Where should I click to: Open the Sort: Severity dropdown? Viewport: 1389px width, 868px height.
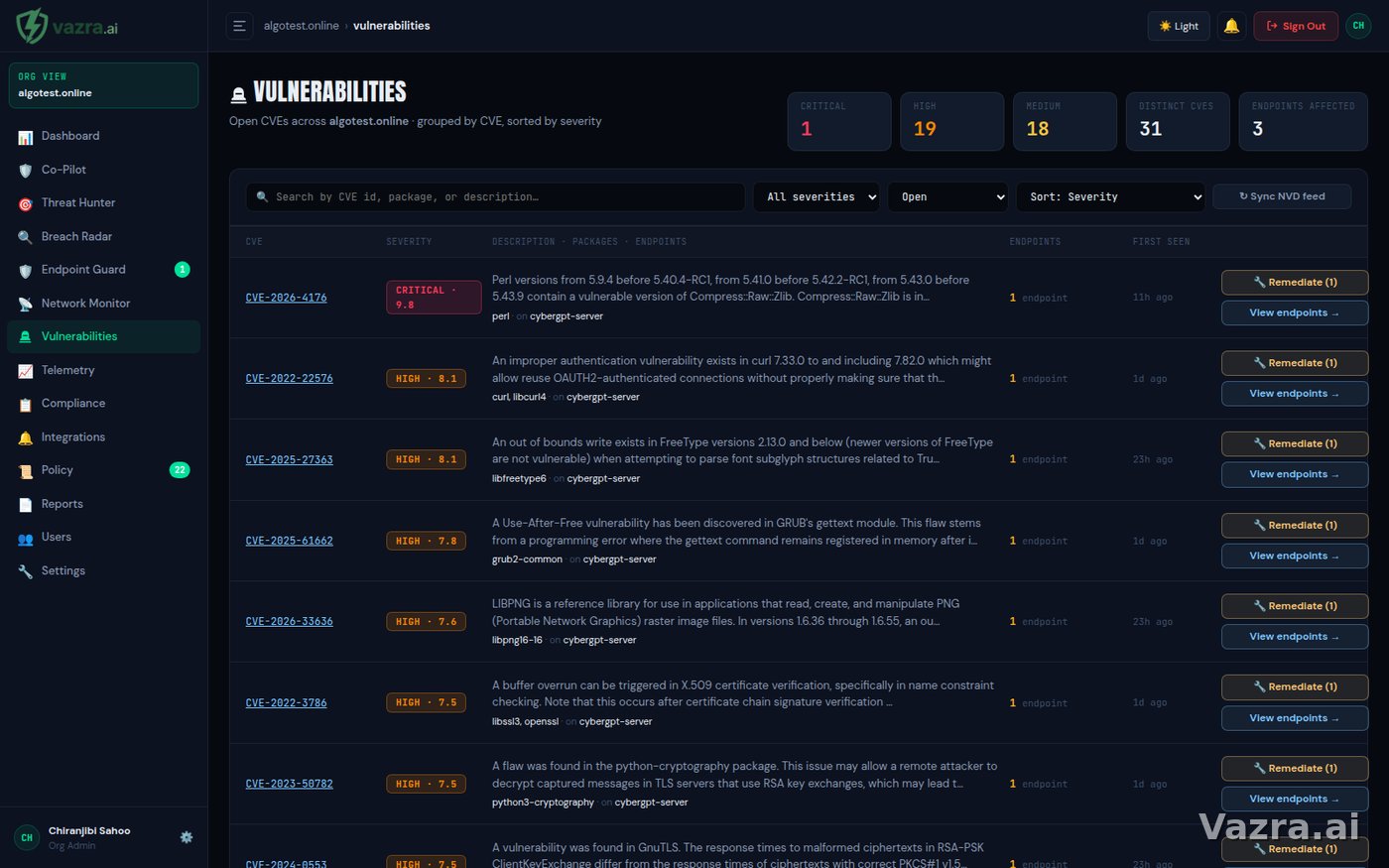coord(1111,196)
